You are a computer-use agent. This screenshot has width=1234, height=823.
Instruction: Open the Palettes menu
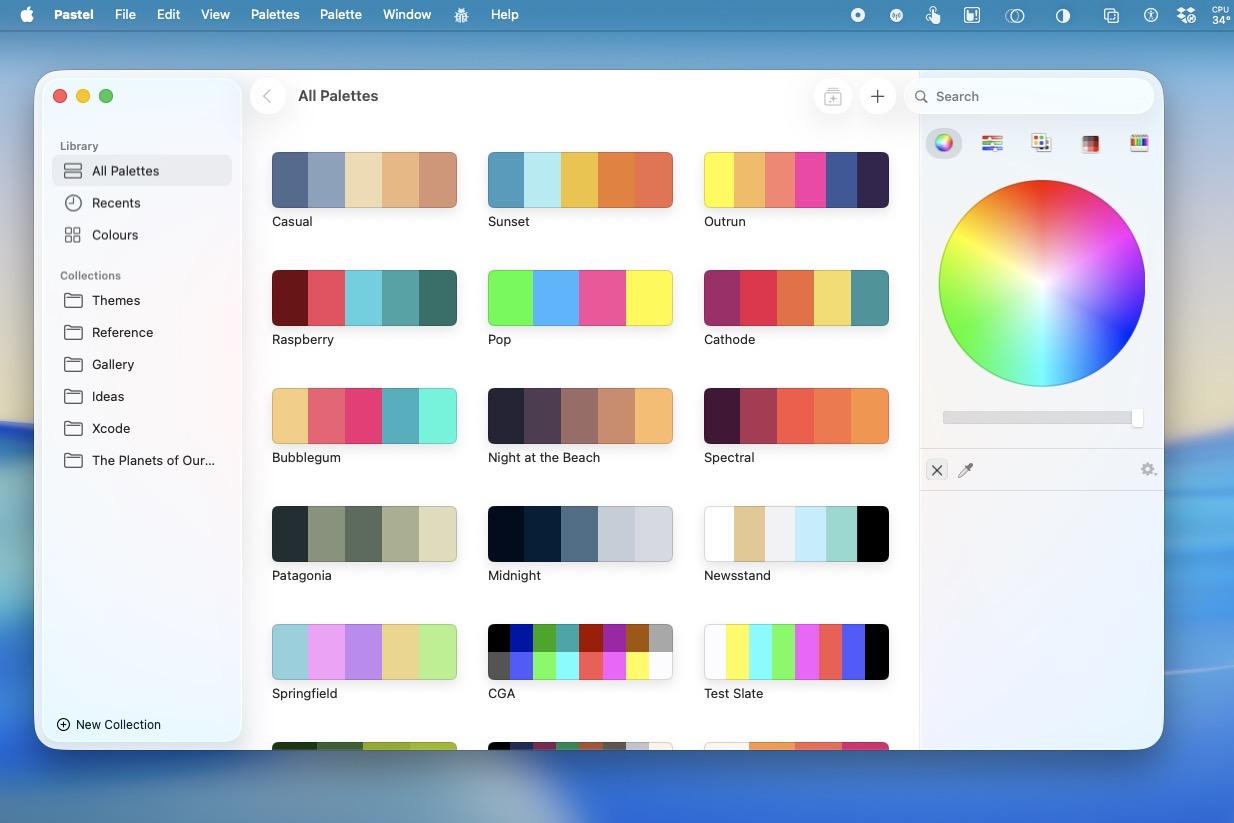tap(275, 15)
